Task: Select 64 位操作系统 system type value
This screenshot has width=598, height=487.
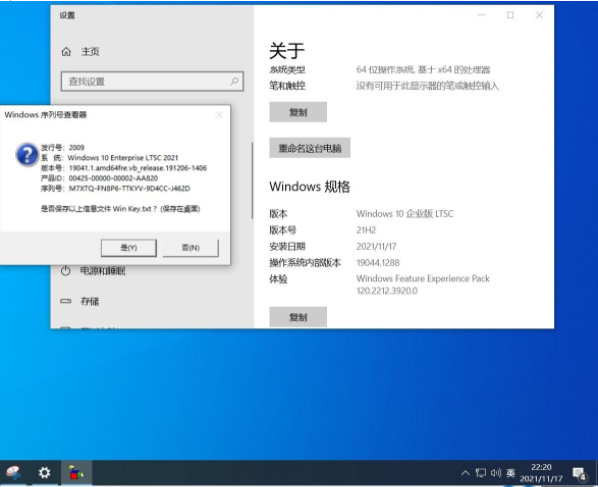Action: coord(423,70)
